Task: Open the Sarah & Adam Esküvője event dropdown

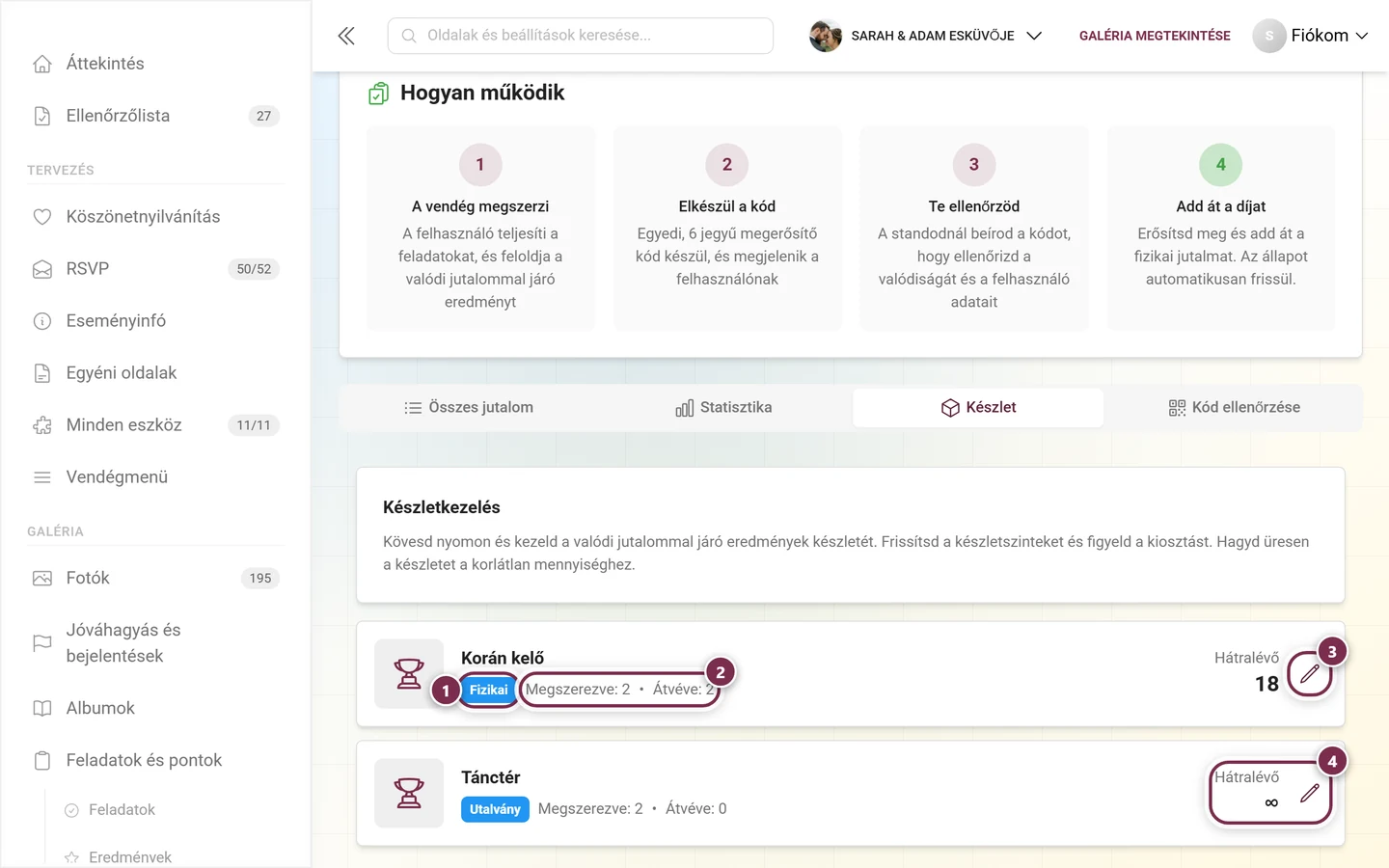Action: tap(926, 36)
